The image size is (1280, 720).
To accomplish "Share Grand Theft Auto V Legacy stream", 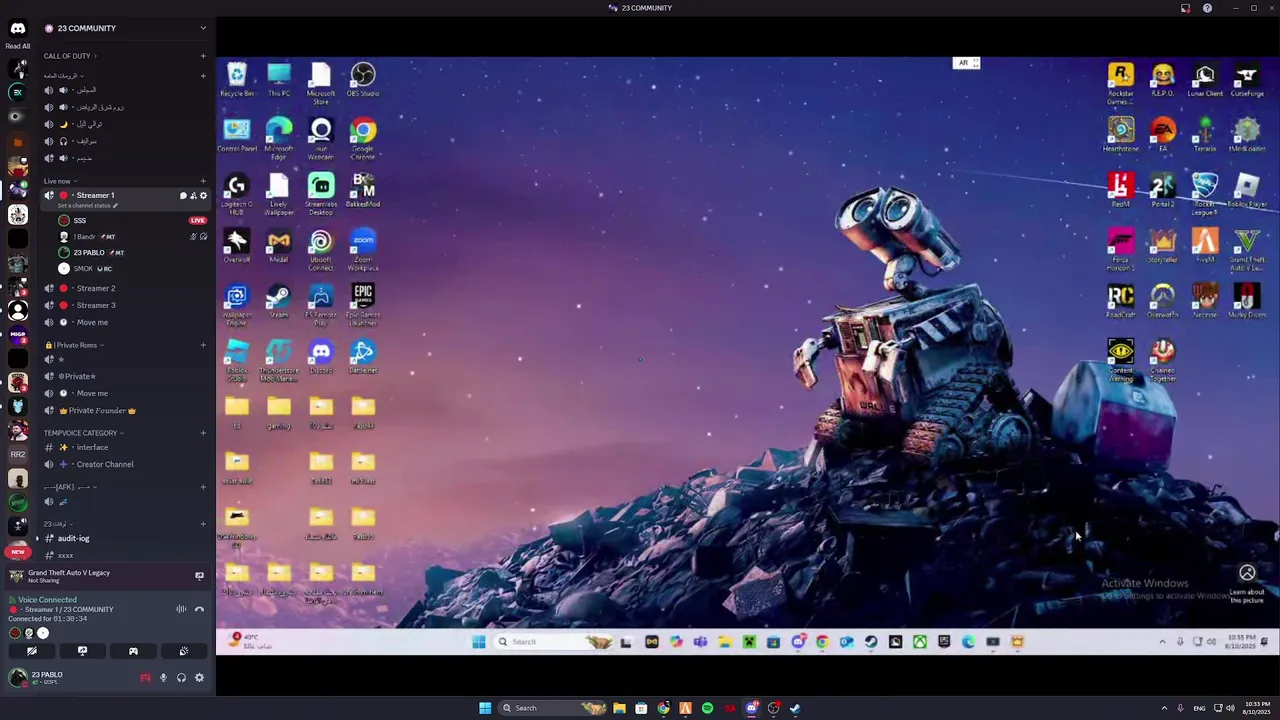I will click(x=199, y=576).
